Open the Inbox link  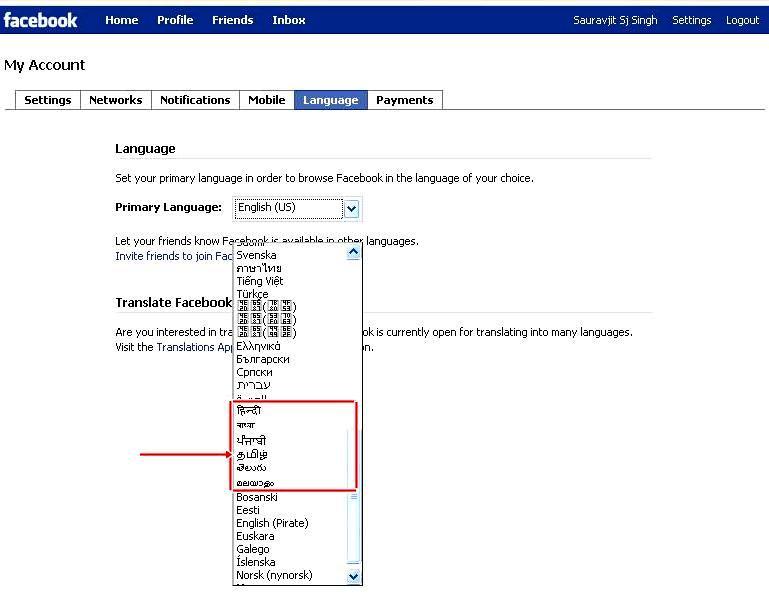click(289, 20)
